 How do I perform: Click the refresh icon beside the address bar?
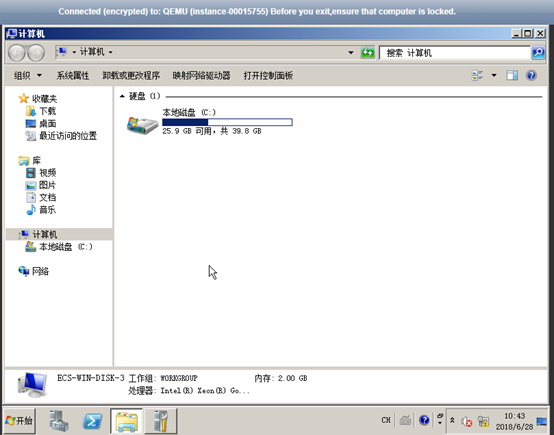click(367, 53)
